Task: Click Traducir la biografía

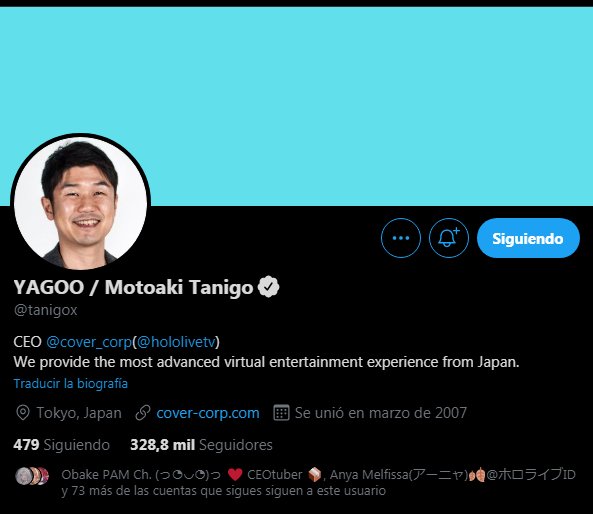Action: coord(71,384)
